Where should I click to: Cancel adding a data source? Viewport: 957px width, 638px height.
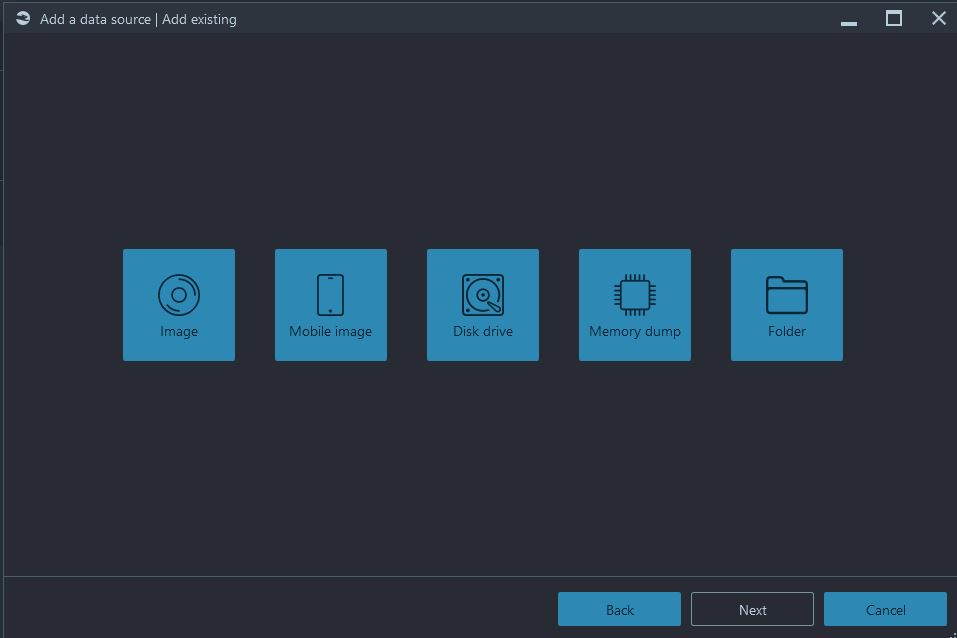point(886,609)
